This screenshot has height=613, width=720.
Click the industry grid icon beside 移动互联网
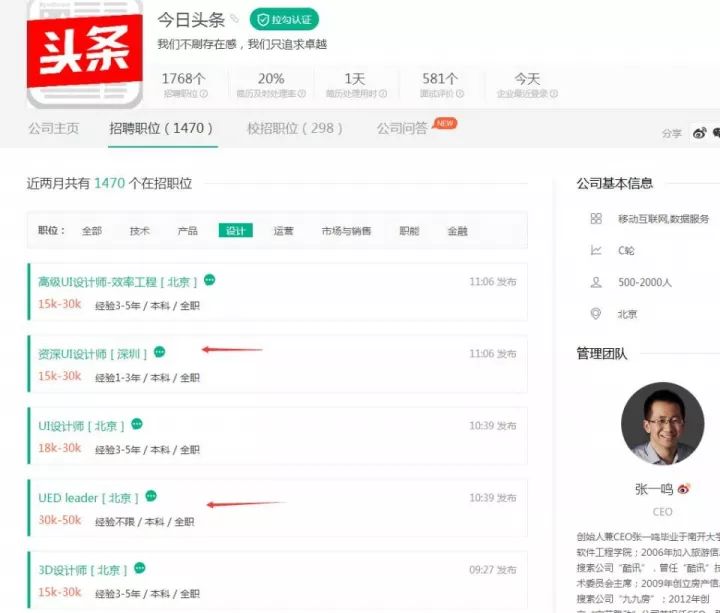point(596,218)
